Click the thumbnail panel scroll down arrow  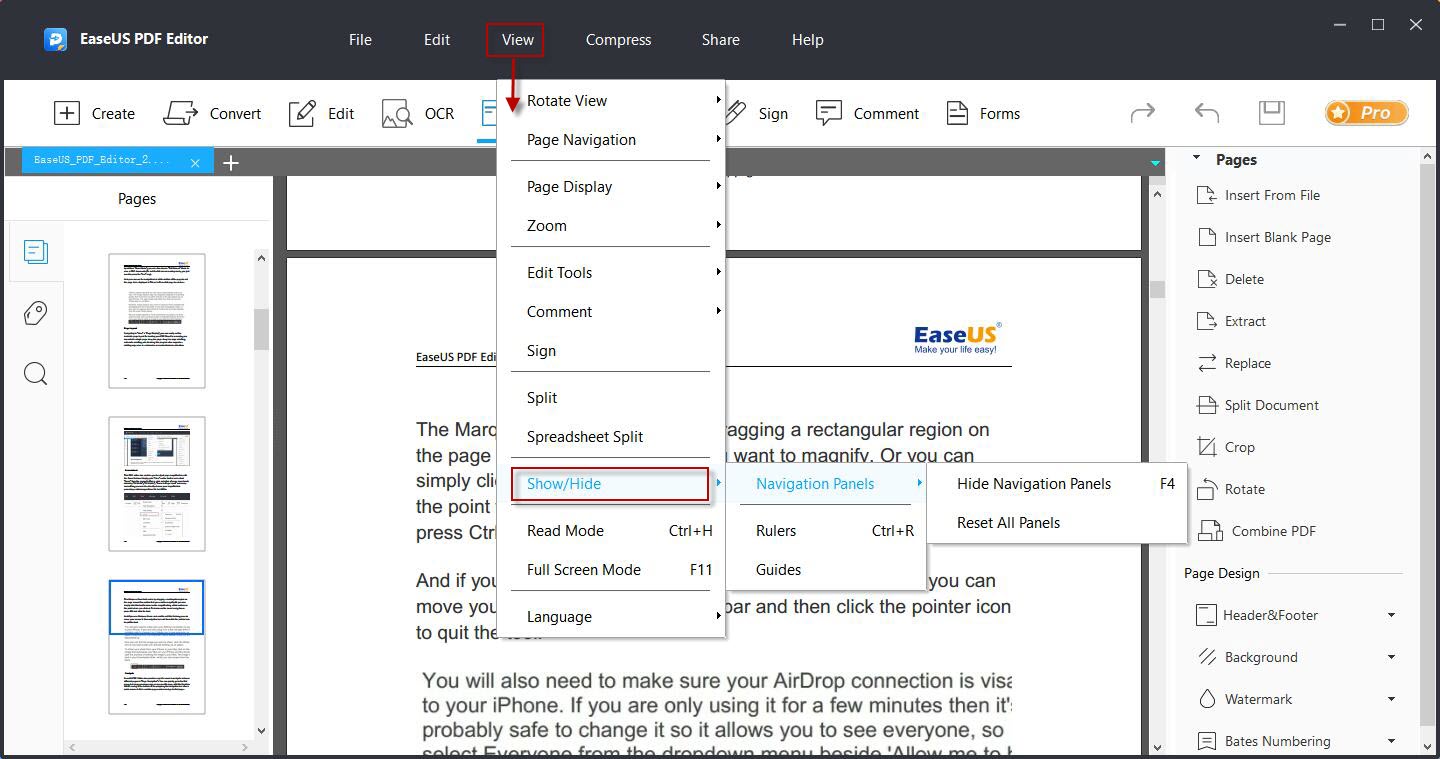coord(261,731)
